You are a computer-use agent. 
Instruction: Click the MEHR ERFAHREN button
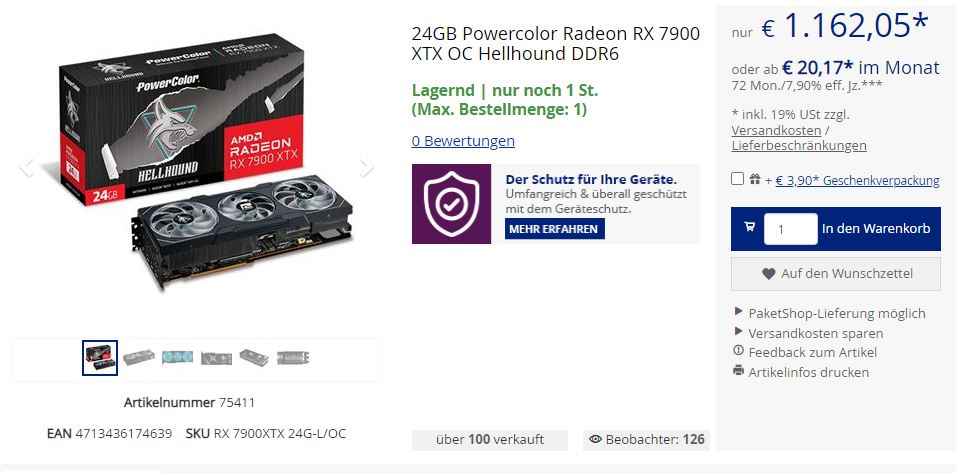coord(553,229)
